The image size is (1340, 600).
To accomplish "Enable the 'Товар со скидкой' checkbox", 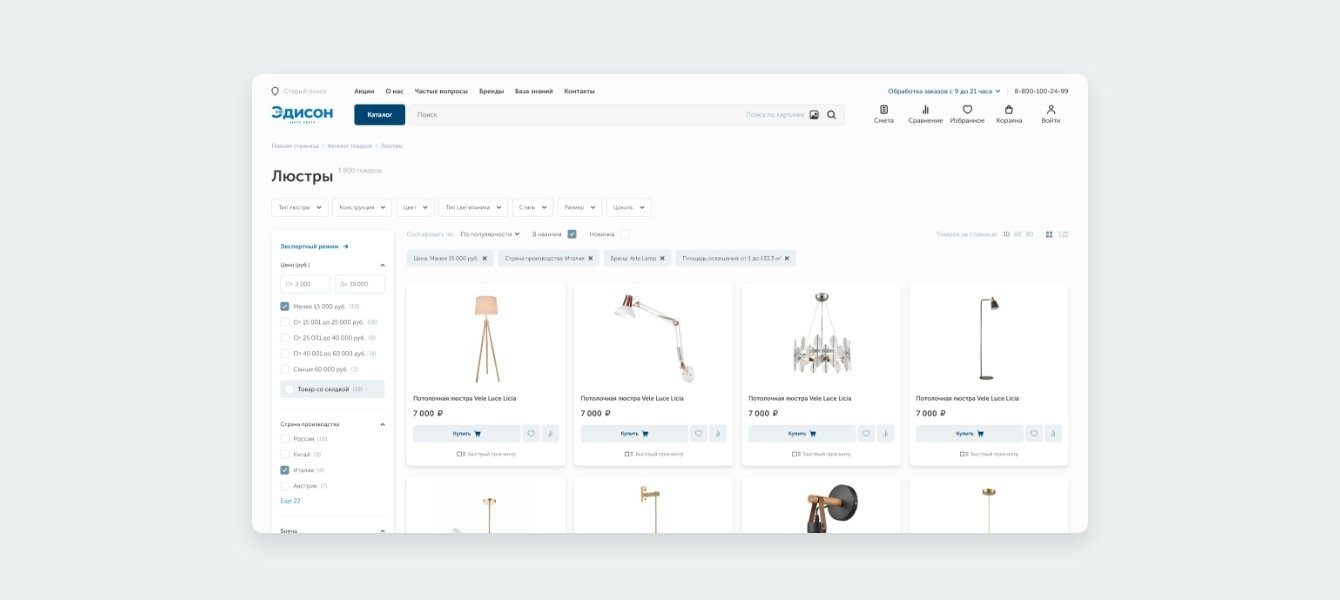I will point(289,389).
